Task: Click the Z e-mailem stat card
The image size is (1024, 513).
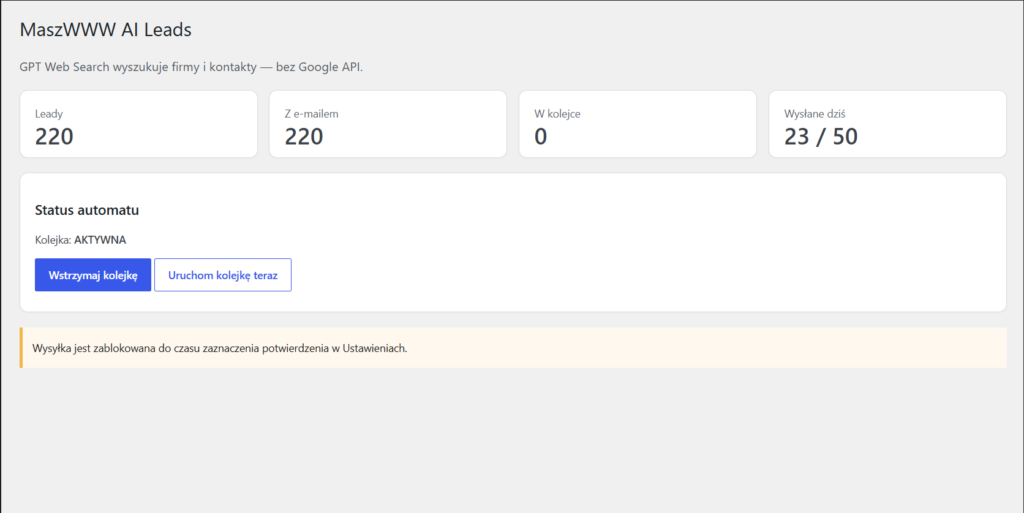Action: (388, 124)
